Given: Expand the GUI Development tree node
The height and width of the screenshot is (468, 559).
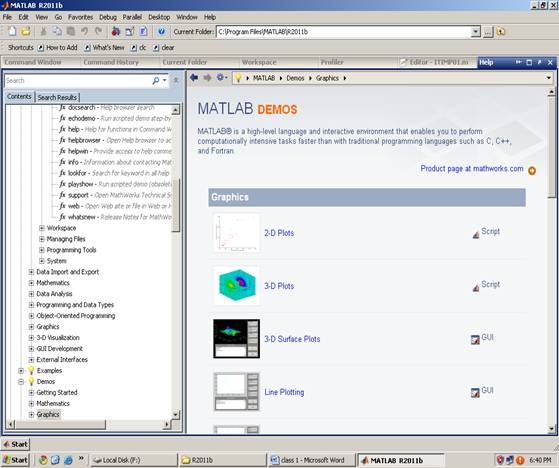Looking at the screenshot, I should [31, 349].
